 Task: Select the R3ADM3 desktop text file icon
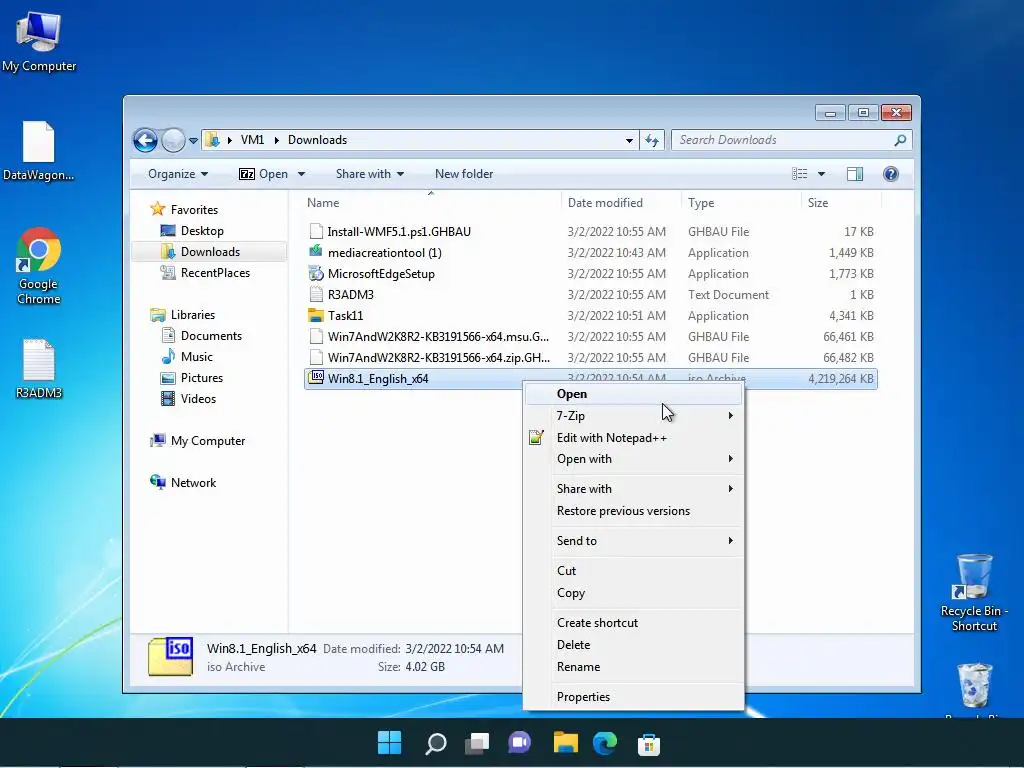pyautogui.click(x=39, y=369)
